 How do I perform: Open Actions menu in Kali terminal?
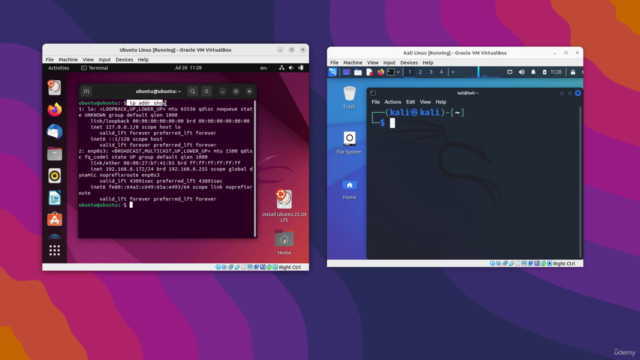pos(393,102)
